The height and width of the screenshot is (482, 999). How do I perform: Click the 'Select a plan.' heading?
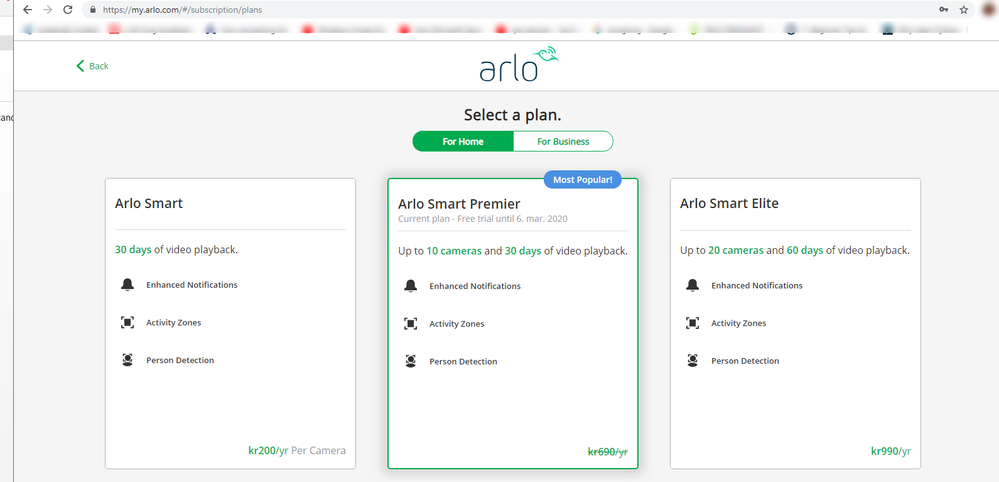pos(513,115)
